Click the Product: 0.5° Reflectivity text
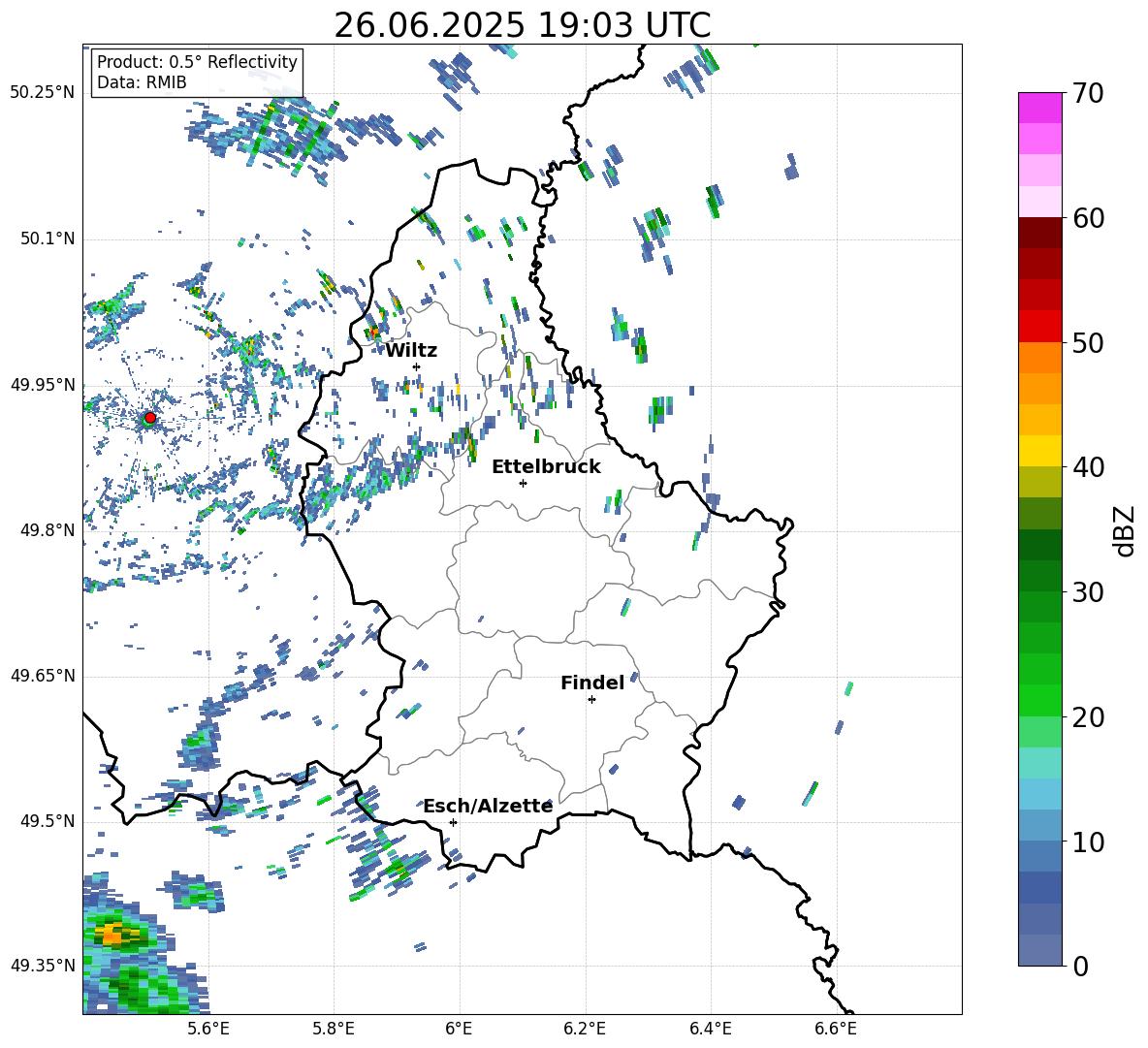The image size is (1148, 1048). point(197,62)
